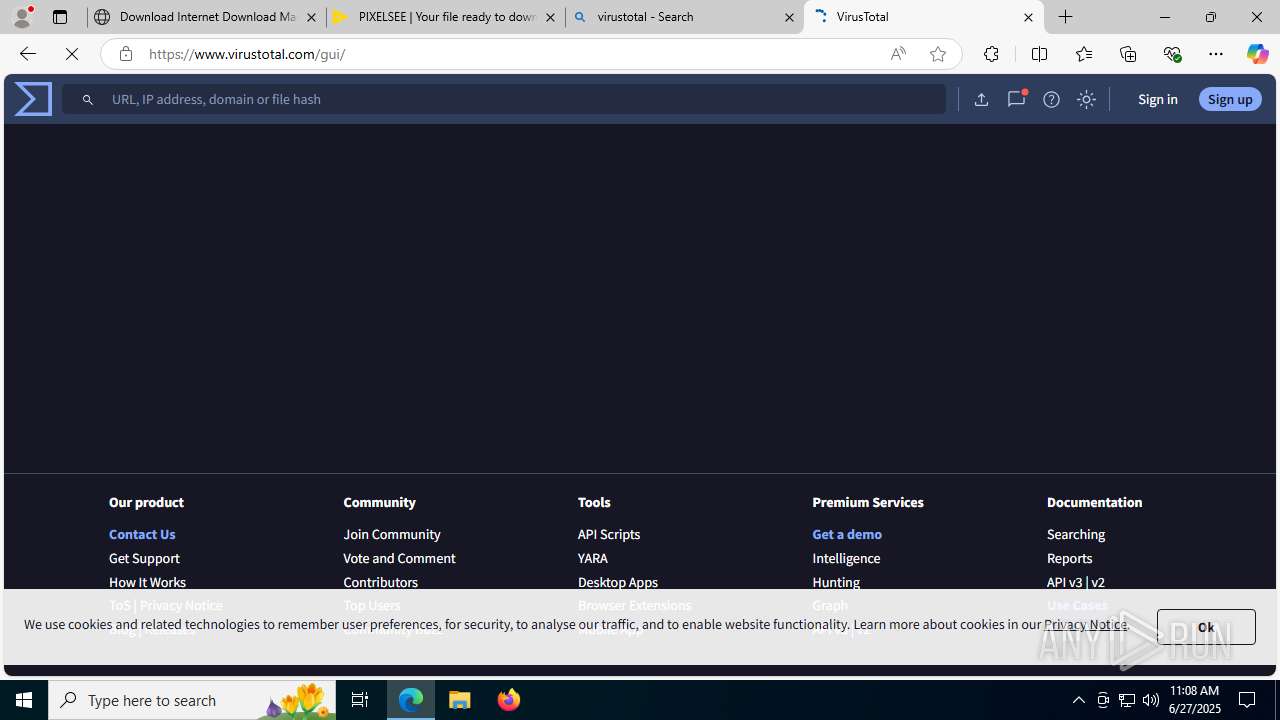Open the Contributors link

[x=380, y=582]
